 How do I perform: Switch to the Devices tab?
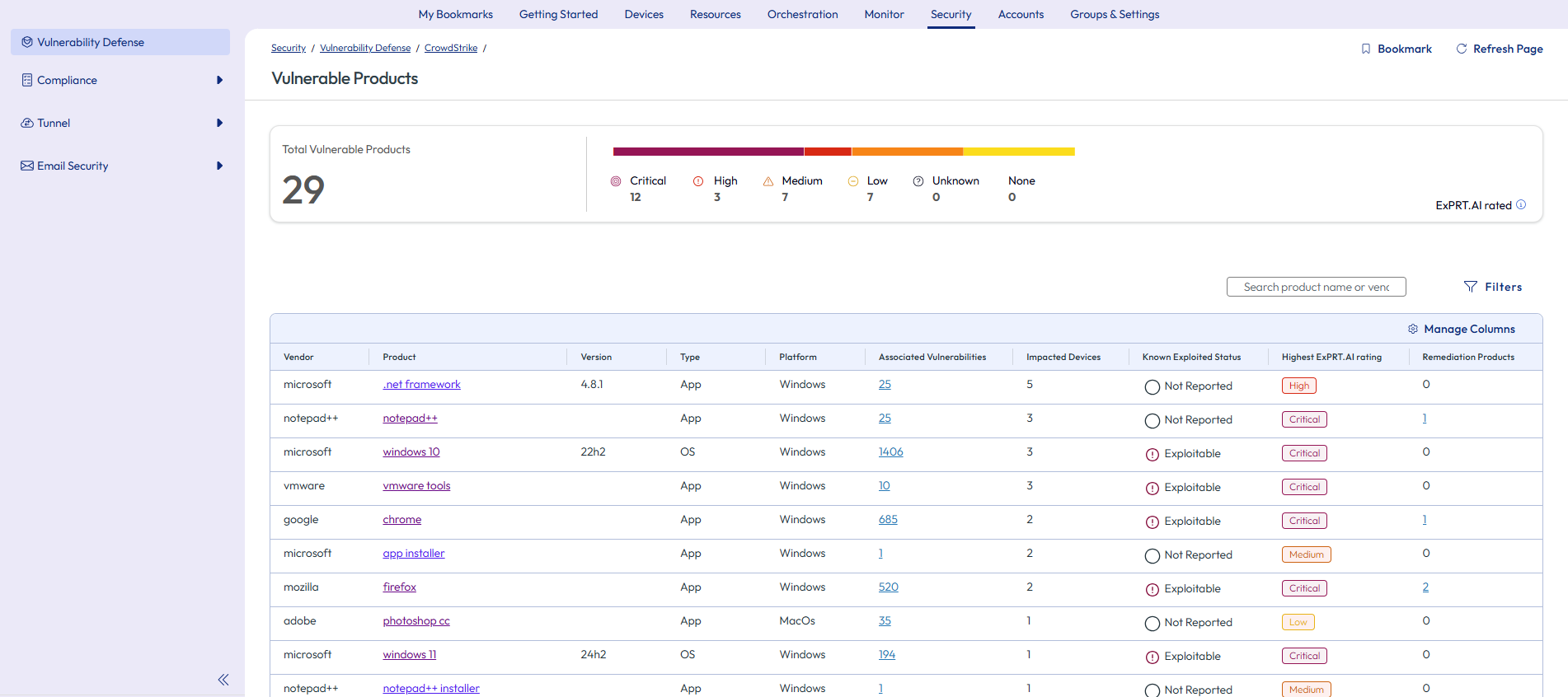coord(644,14)
